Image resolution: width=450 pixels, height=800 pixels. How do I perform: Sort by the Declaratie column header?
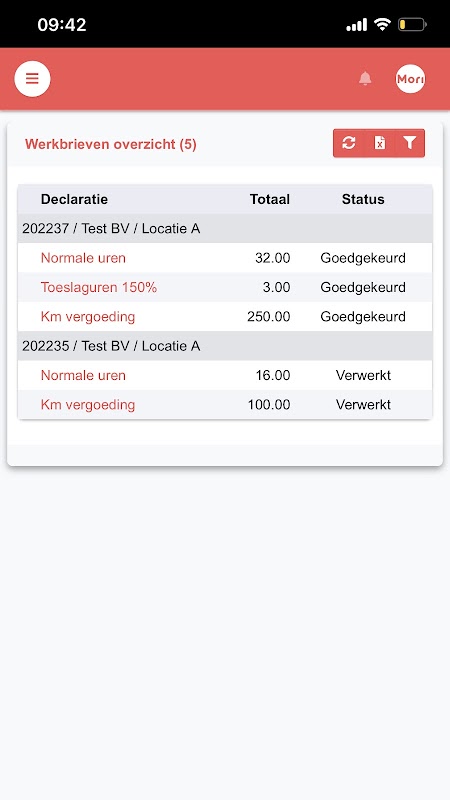74,199
